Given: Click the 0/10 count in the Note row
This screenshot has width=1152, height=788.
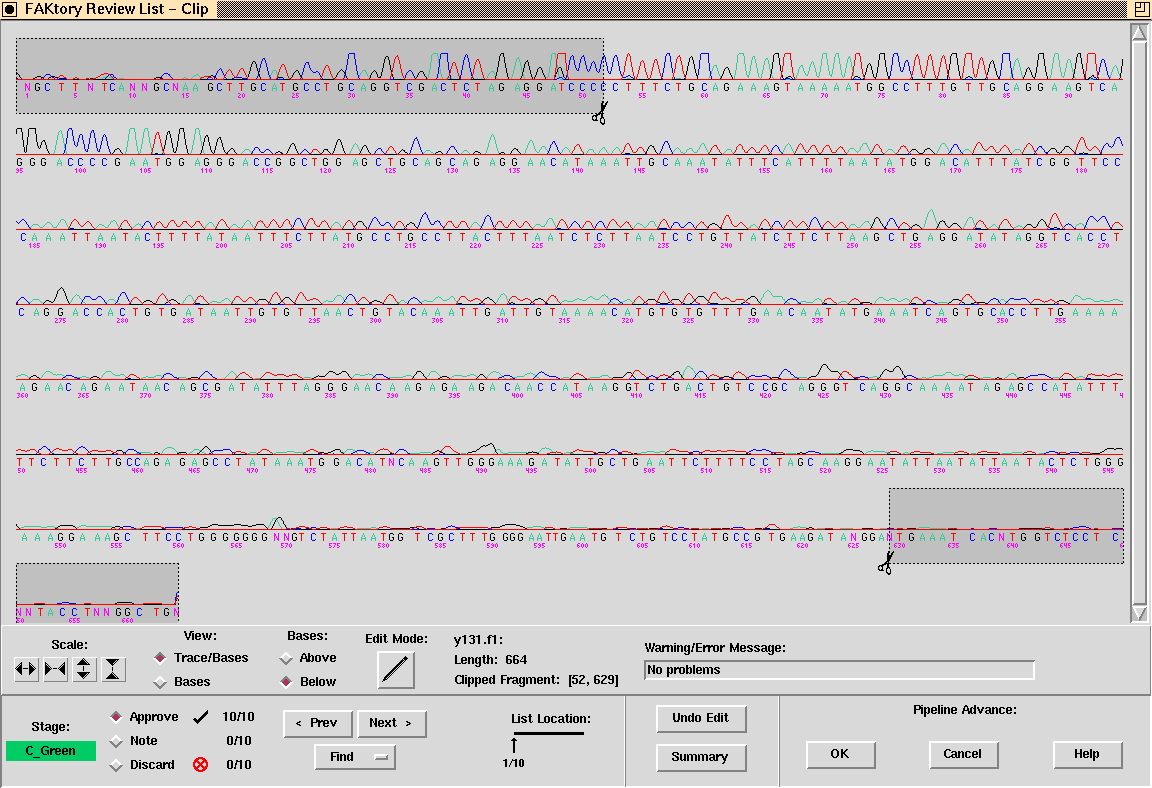Looking at the screenshot, I should click(239, 741).
